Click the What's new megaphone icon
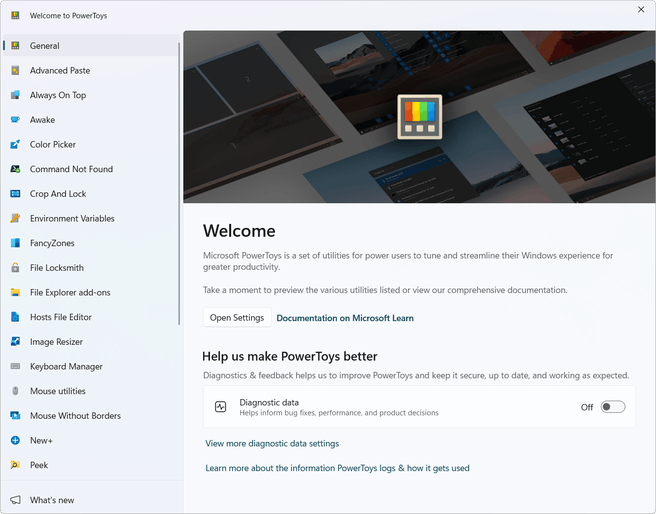Image resolution: width=656 pixels, height=514 pixels. [x=15, y=500]
